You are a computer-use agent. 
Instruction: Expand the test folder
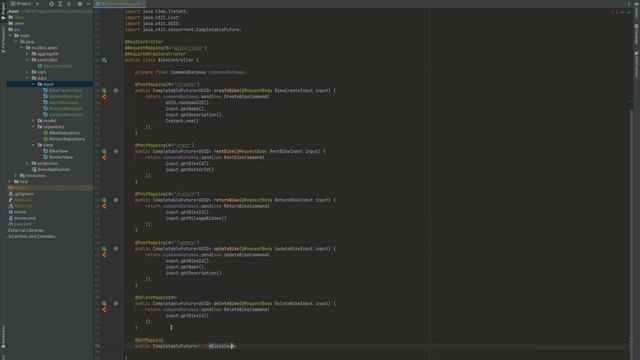pos(10,182)
